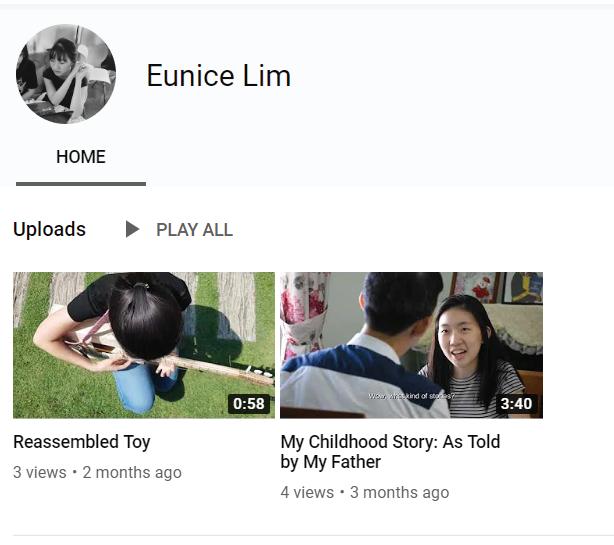The width and height of the screenshot is (614, 545).
Task: Click the underline beneath the HOME tab
Action: click(81, 184)
